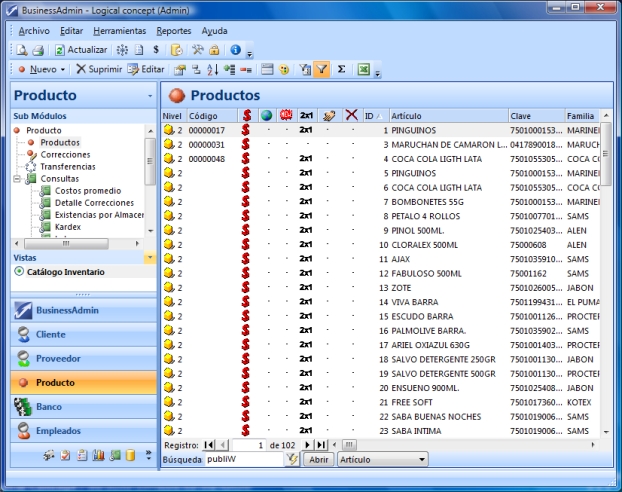
Task: Open the Herramientas menu
Action: [x=119, y=31]
